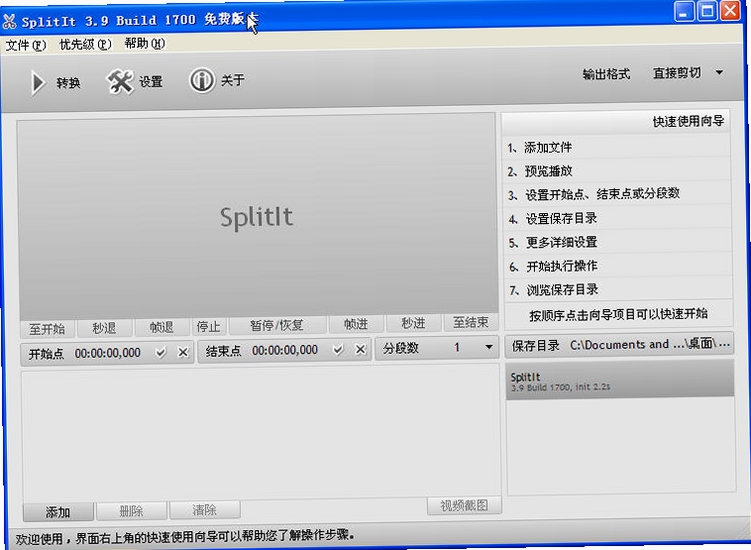Click the 至结束 button

(x=471, y=322)
